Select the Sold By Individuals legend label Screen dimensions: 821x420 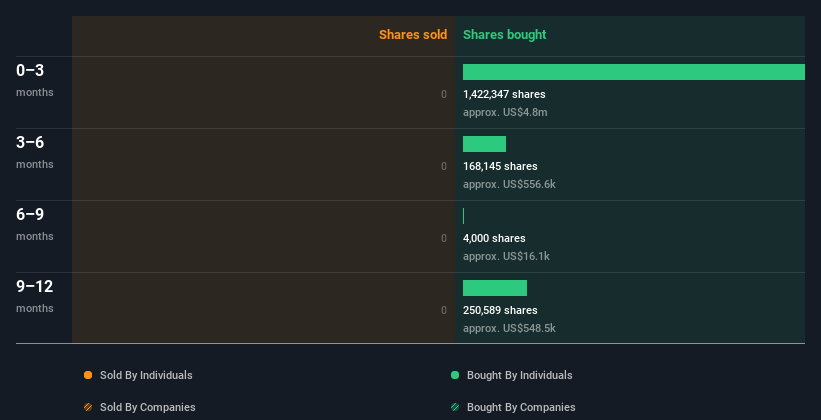pyautogui.click(x=146, y=375)
